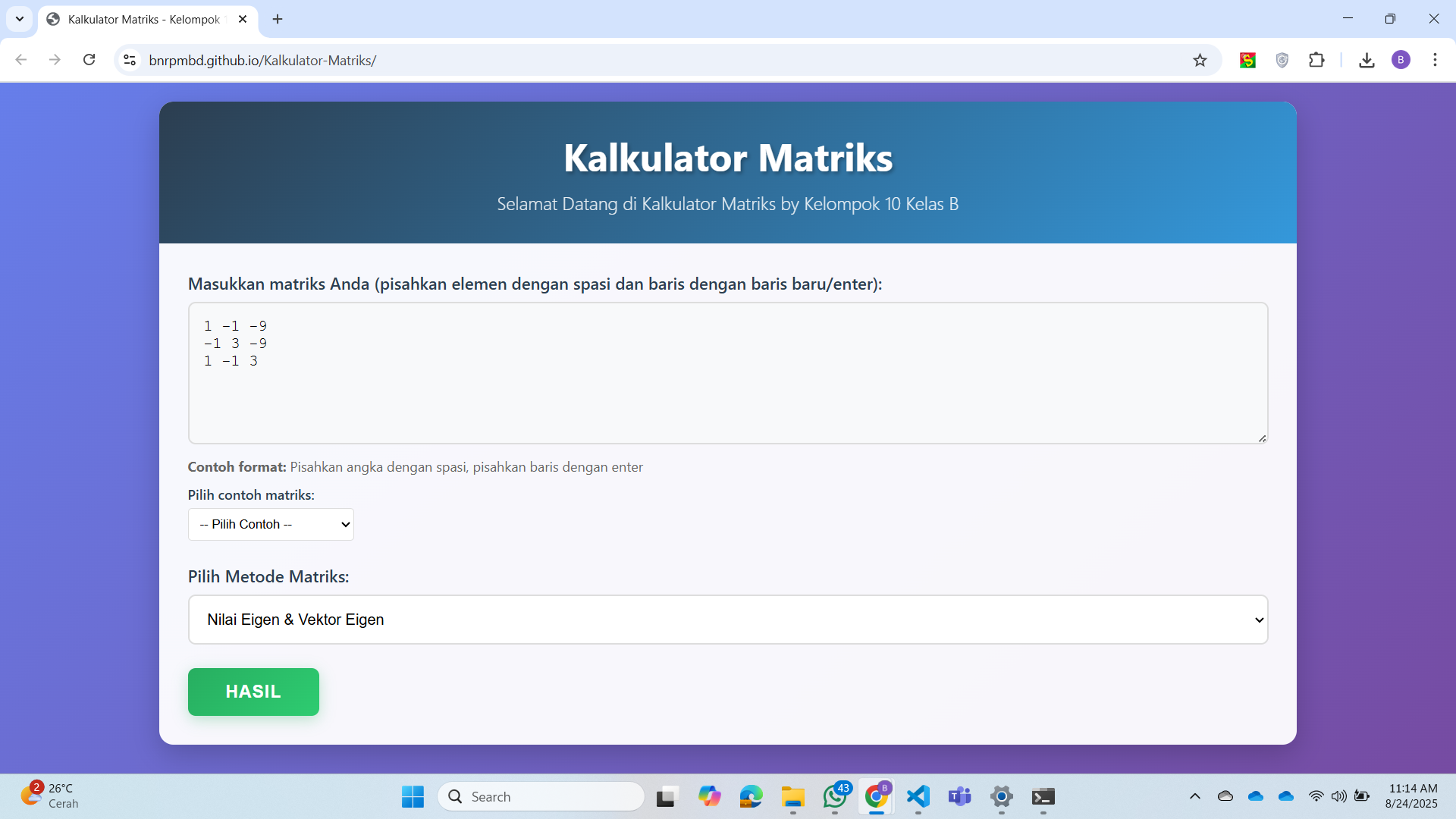Open Microsoft Teams from the taskbar
Screen dimensions: 1456x819
pos(960,797)
